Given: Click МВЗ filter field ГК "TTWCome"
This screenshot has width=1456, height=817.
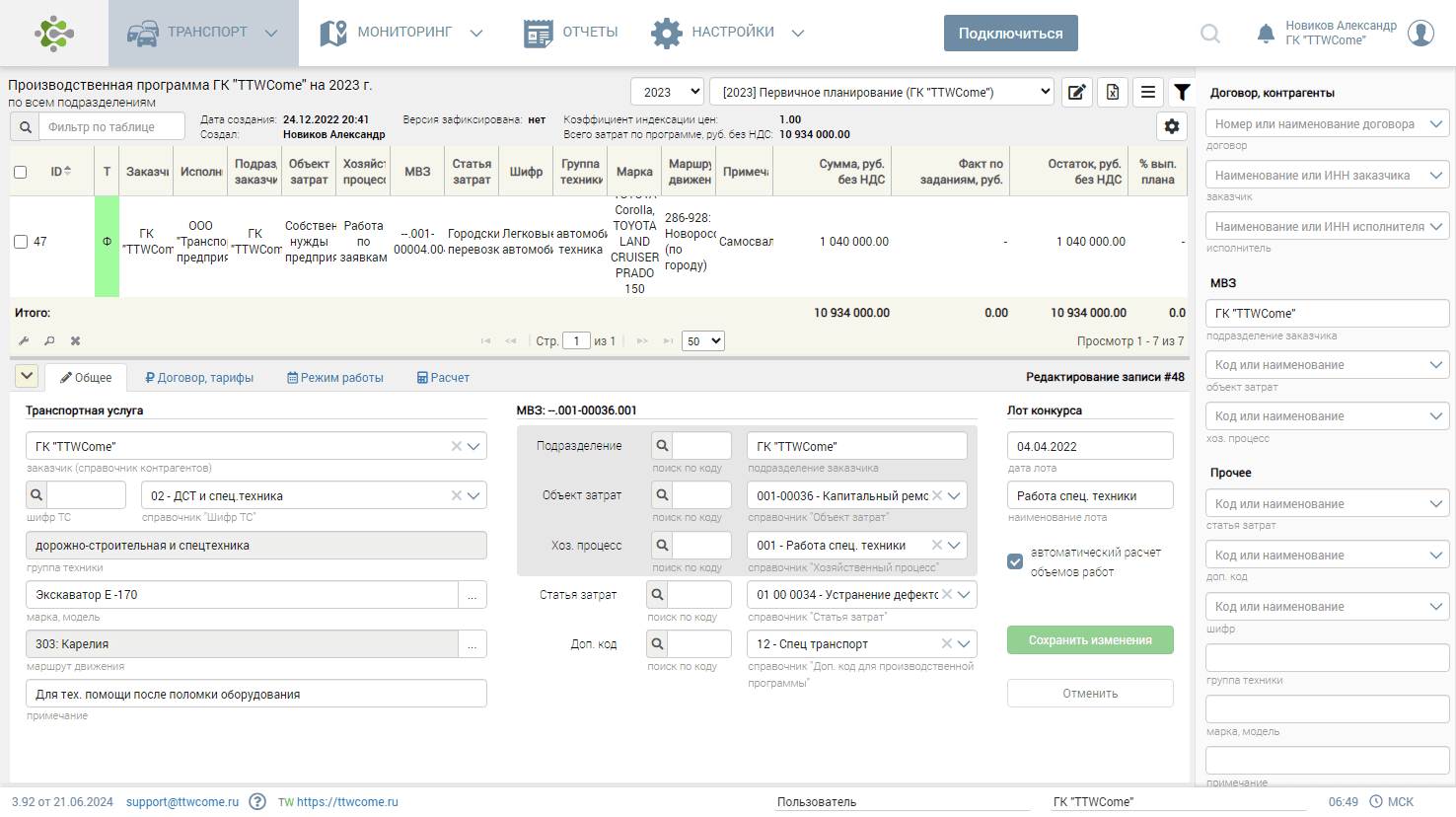Looking at the screenshot, I should 1328,313.
